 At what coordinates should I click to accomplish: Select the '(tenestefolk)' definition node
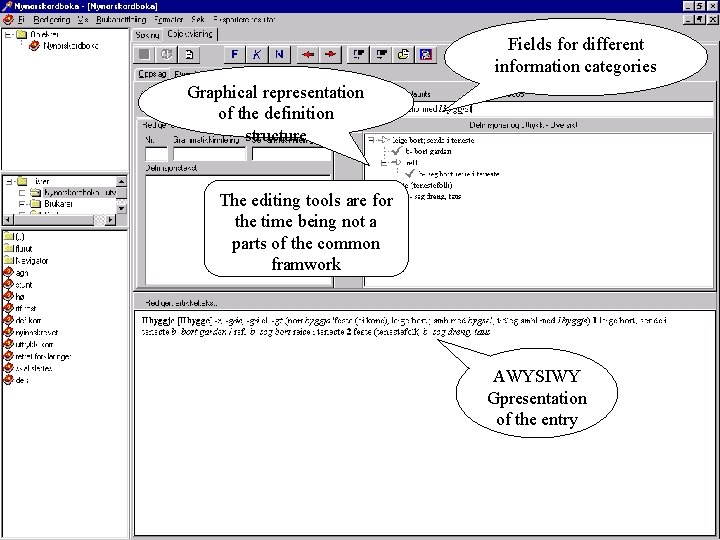[429, 185]
